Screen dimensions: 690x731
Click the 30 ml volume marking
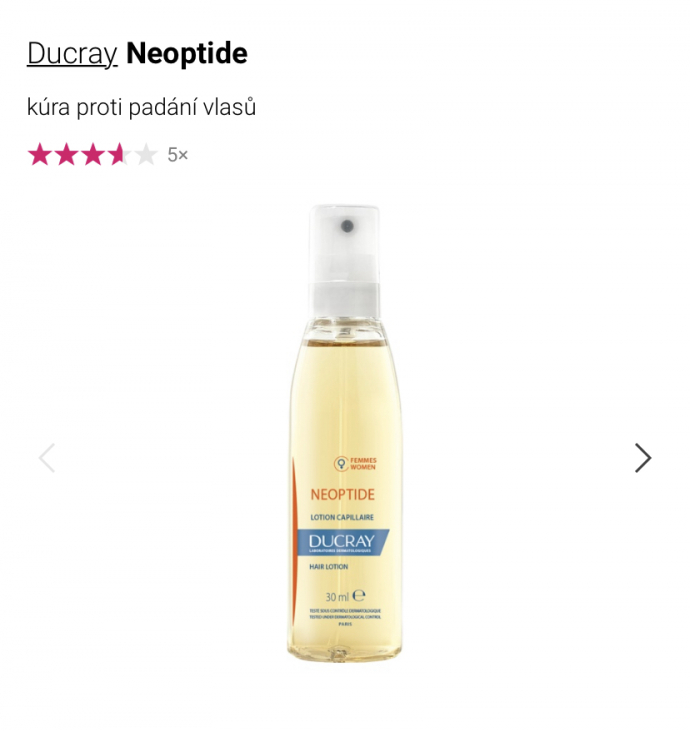point(337,597)
